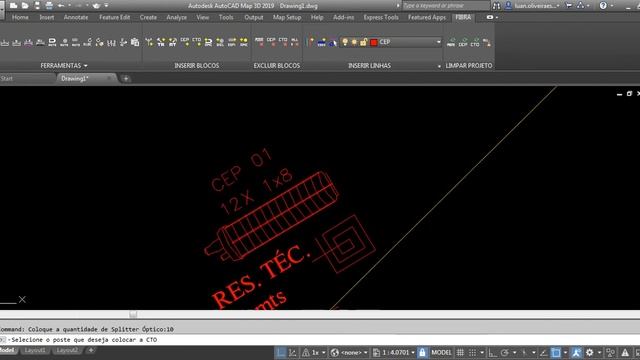This screenshot has width=640, height=360.
Task: Click the help question mark icon
Action: 603,6
